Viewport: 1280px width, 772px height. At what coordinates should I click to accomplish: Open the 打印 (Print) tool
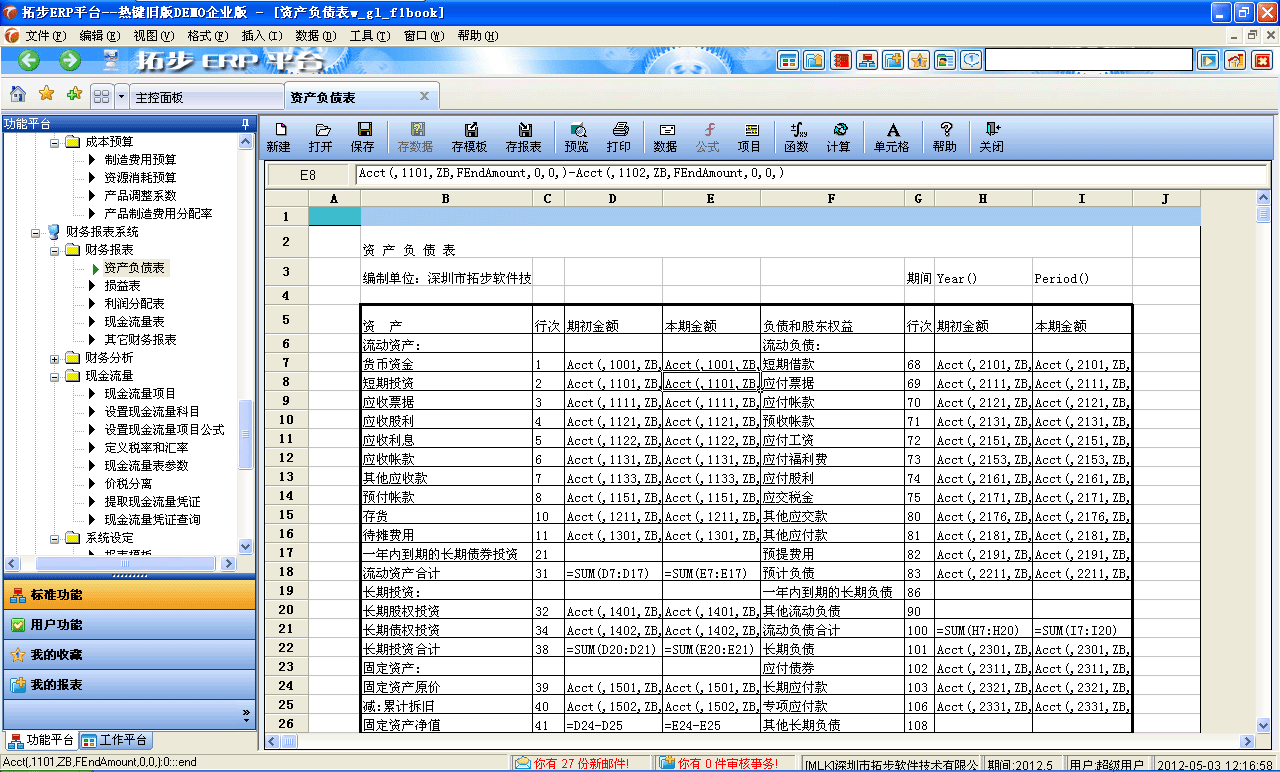[x=619, y=135]
